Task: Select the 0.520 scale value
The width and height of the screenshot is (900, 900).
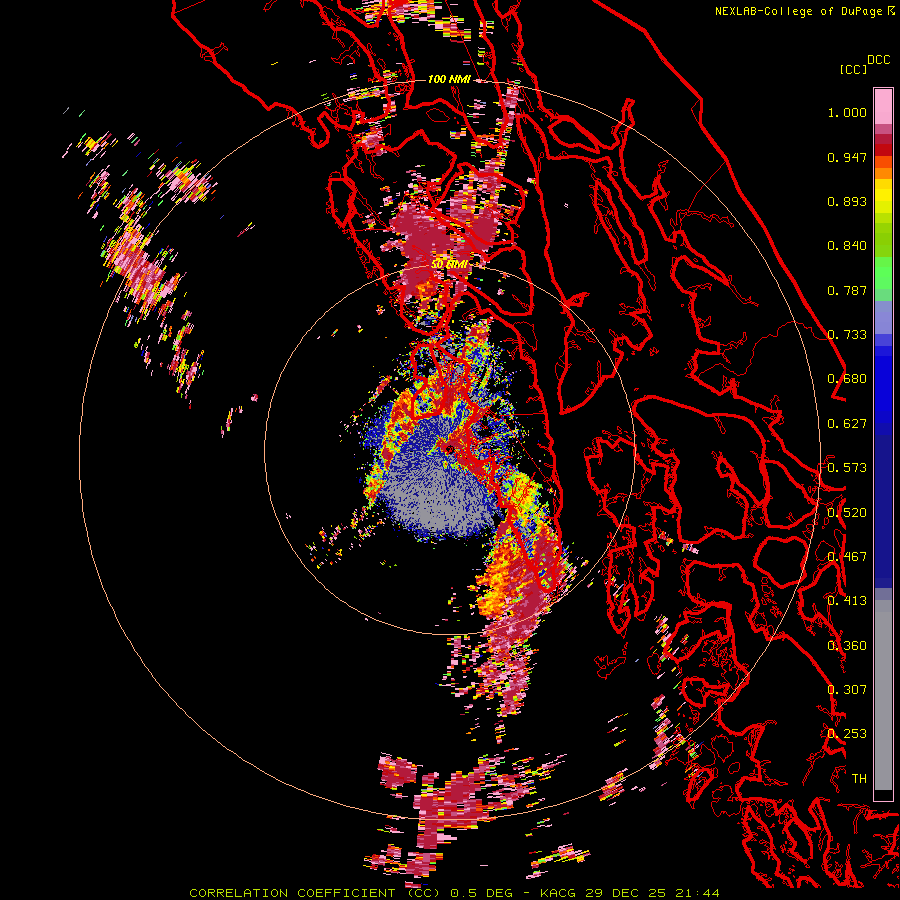Action: click(x=847, y=512)
